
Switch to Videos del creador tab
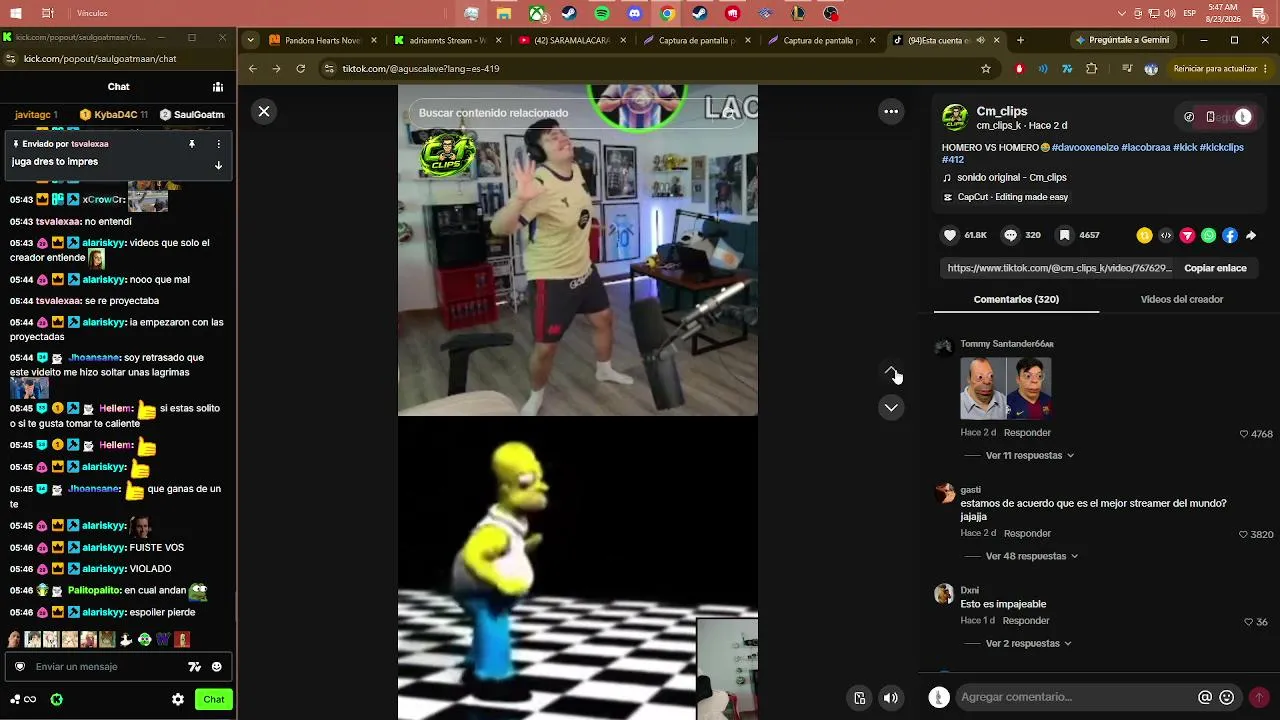pyautogui.click(x=1182, y=299)
